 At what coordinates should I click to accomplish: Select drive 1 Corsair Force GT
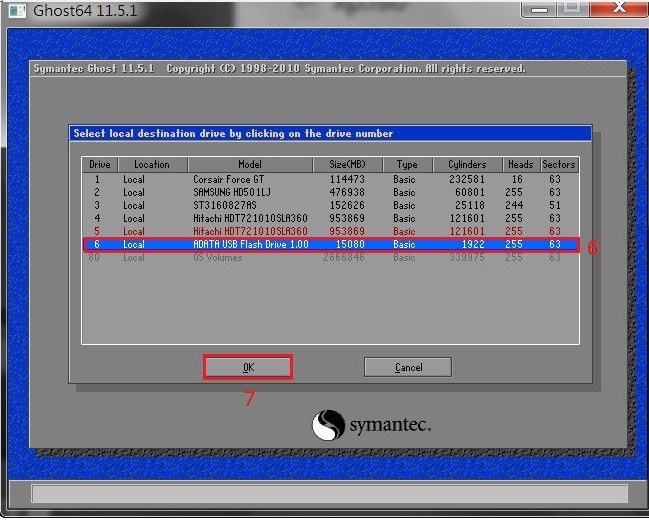[330, 179]
